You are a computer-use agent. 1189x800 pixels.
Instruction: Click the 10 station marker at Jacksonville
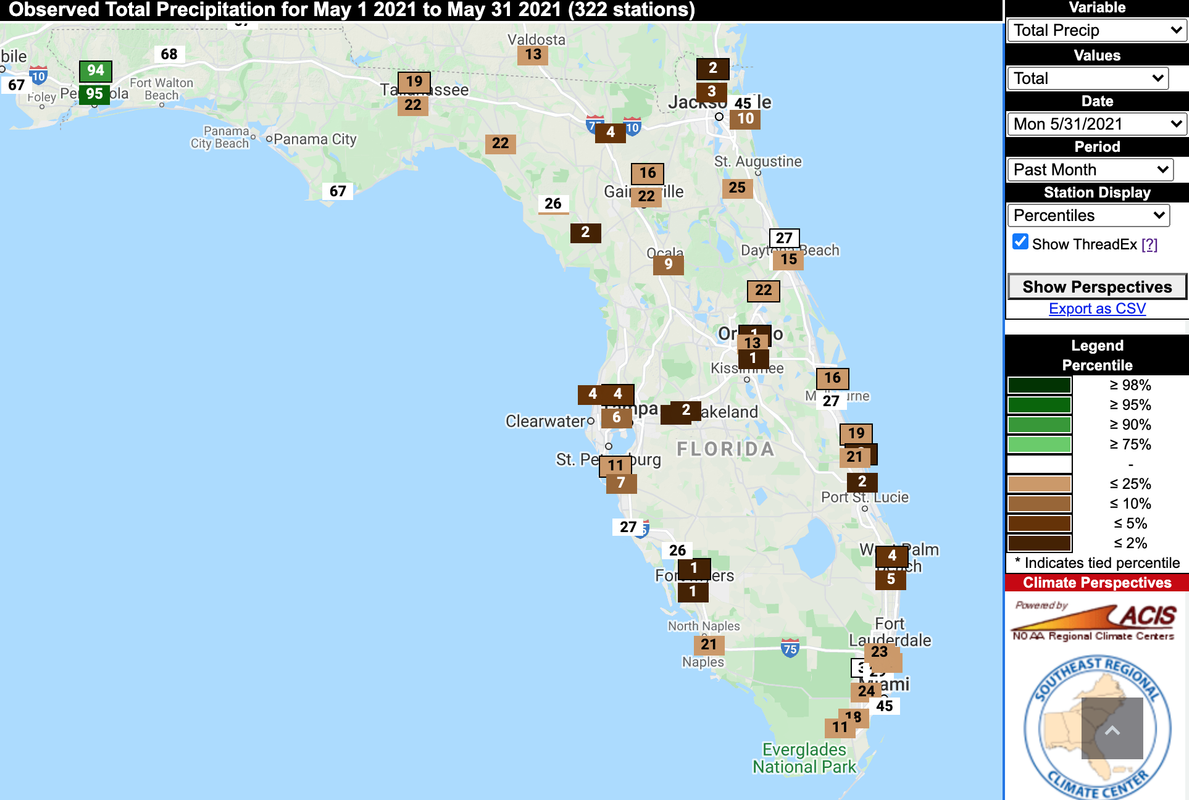(745, 119)
